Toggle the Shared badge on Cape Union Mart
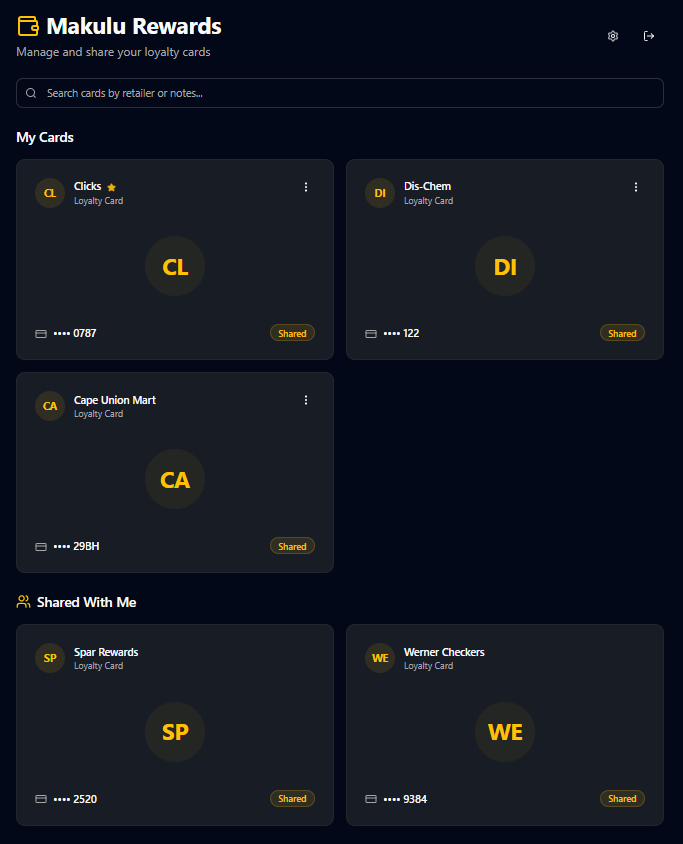Viewport: 683px width, 844px height. [292, 546]
